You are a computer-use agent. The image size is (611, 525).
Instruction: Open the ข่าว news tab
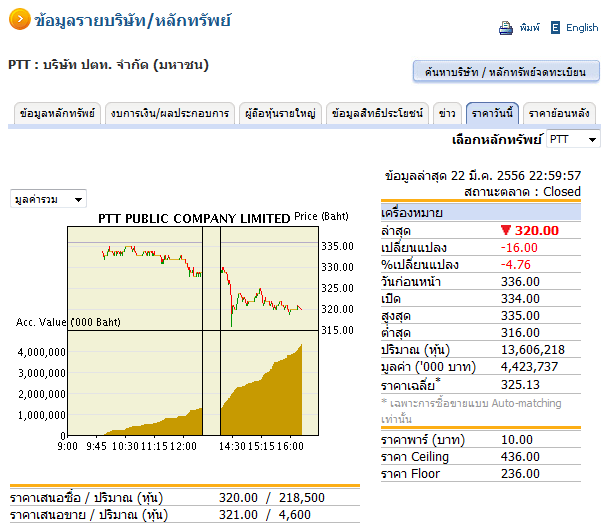pyautogui.click(x=447, y=113)
